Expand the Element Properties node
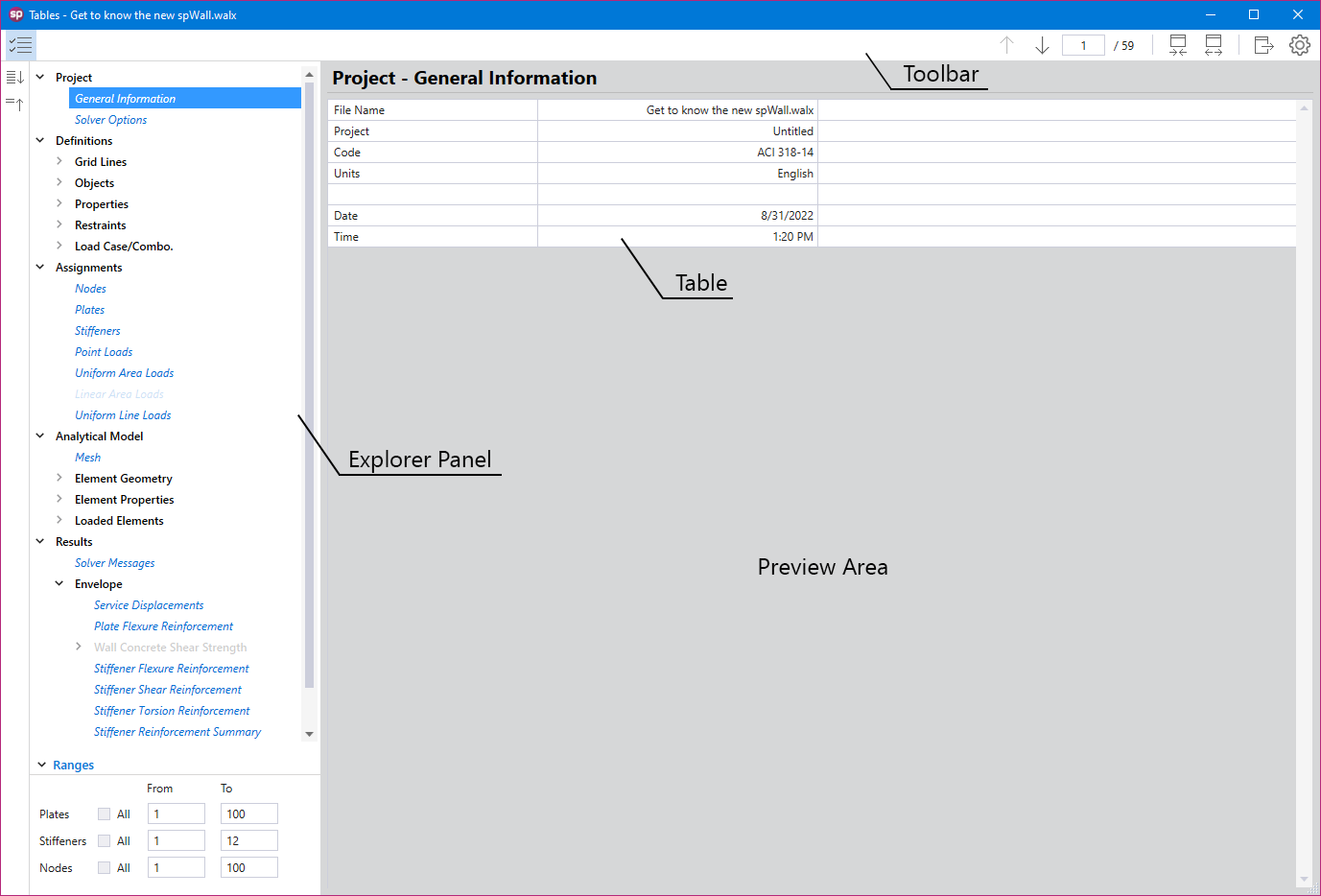Image resolution: width=1321 pixels, height=896 pixels. click(59, 499)
